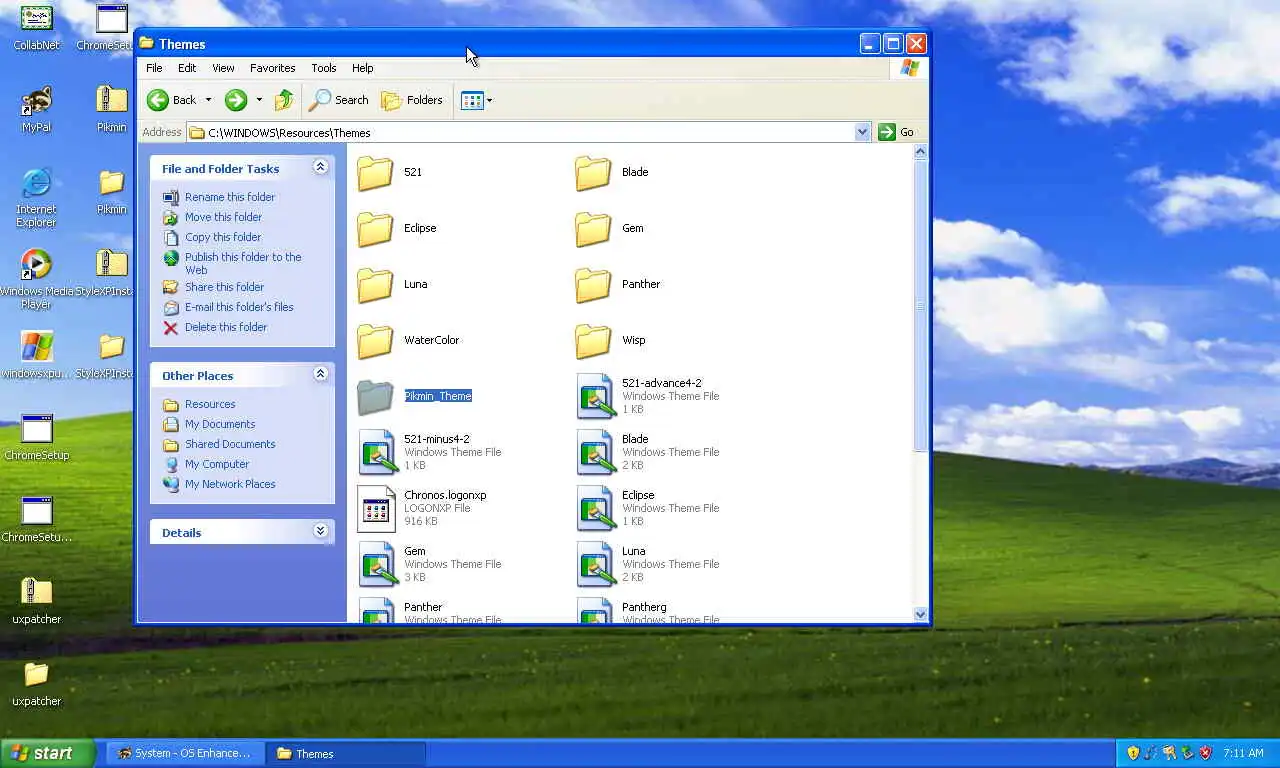Select the Blade Windows Theme File icon
The width and height of the screenshot is (1280, 768).
595,453
